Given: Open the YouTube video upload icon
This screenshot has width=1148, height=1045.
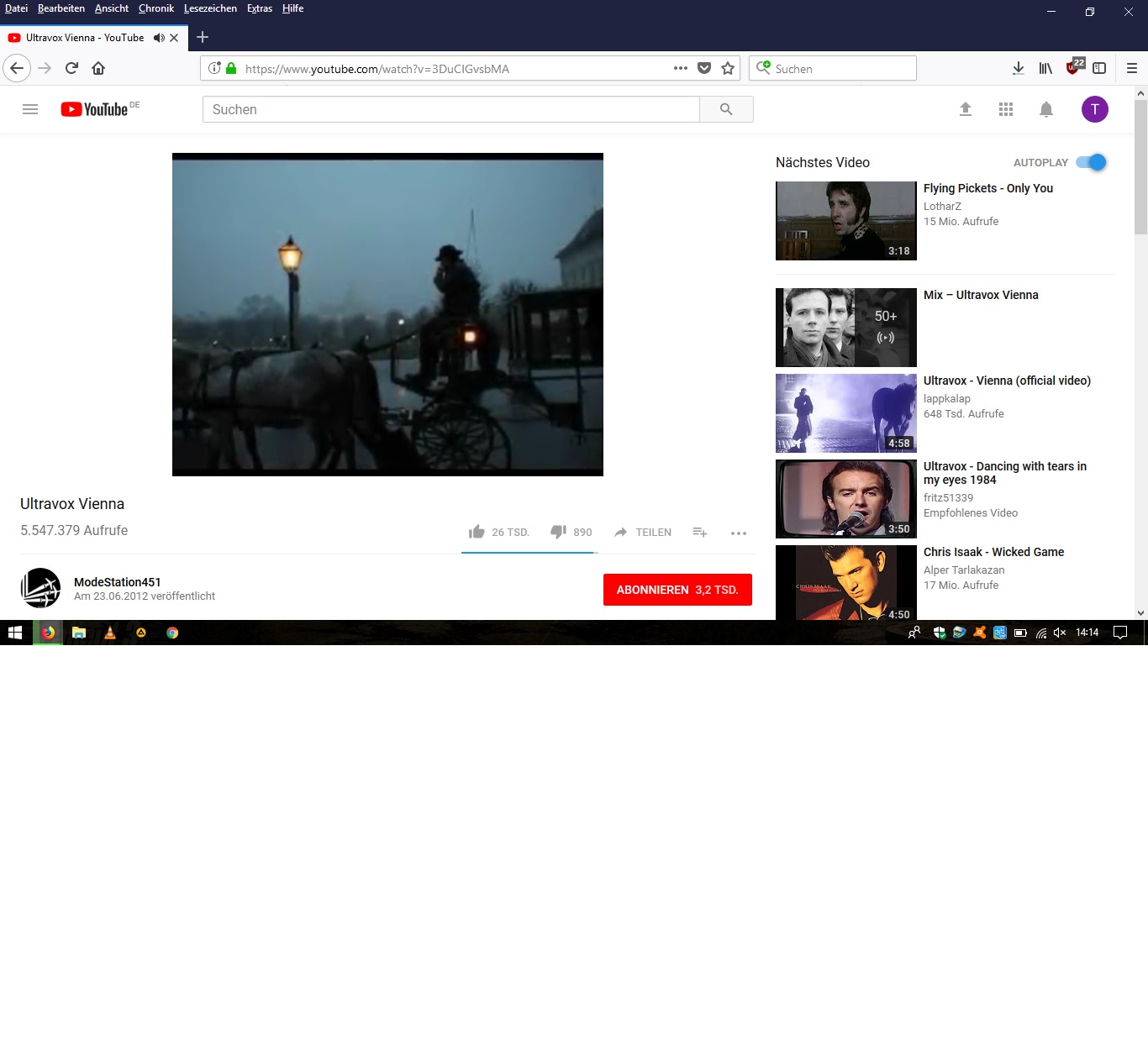Looking at the screenshot, I should pos(966,109).
